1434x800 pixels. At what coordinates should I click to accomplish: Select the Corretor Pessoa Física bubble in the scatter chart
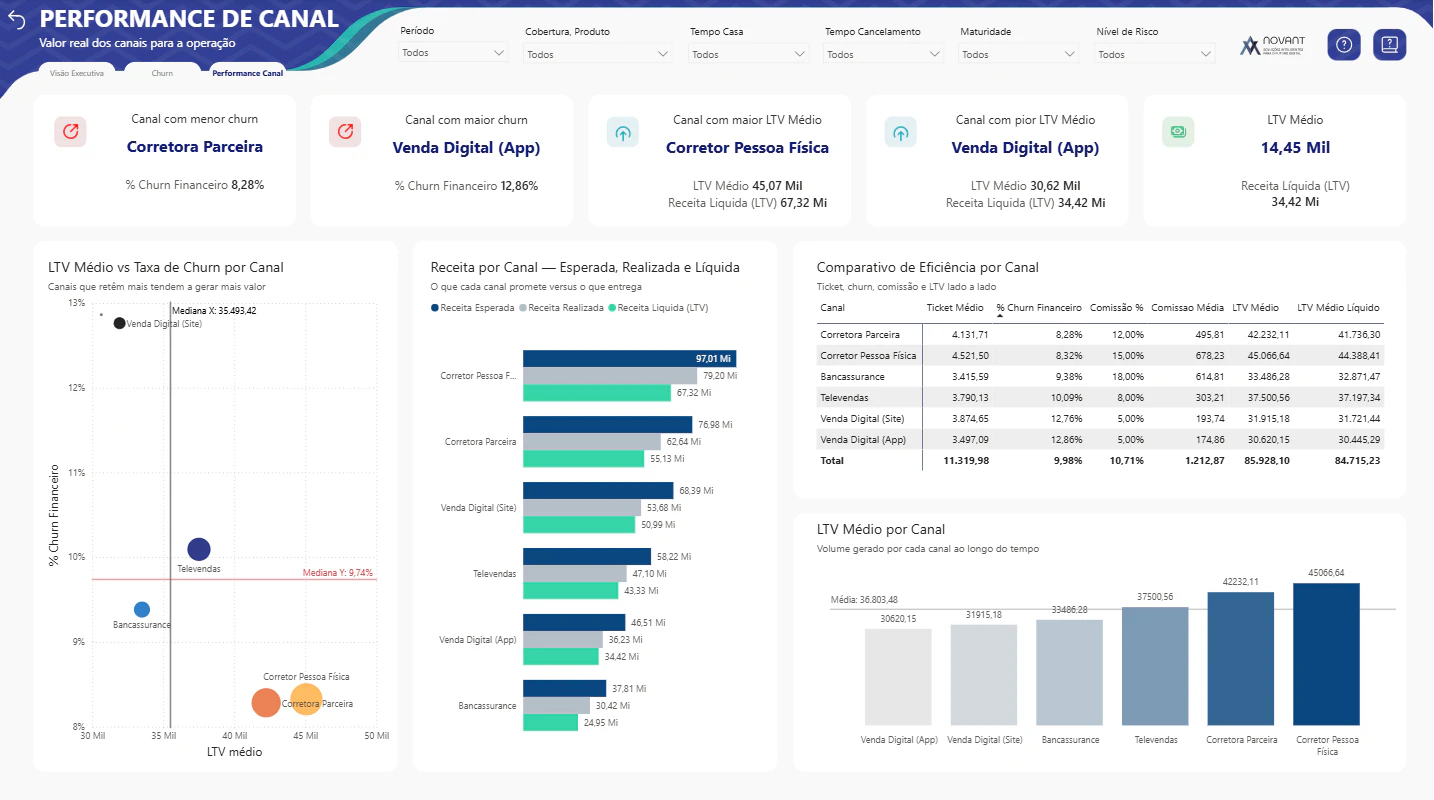coord(307,699)
